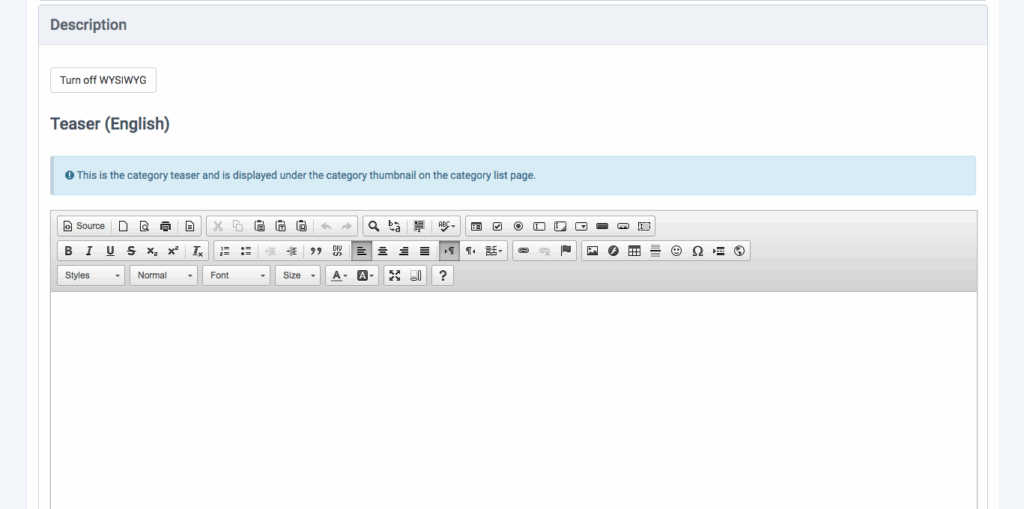The height and width of the screenshot is (509, 1024).
Task: Toggle Italic formatting
Action: [89, 251]
